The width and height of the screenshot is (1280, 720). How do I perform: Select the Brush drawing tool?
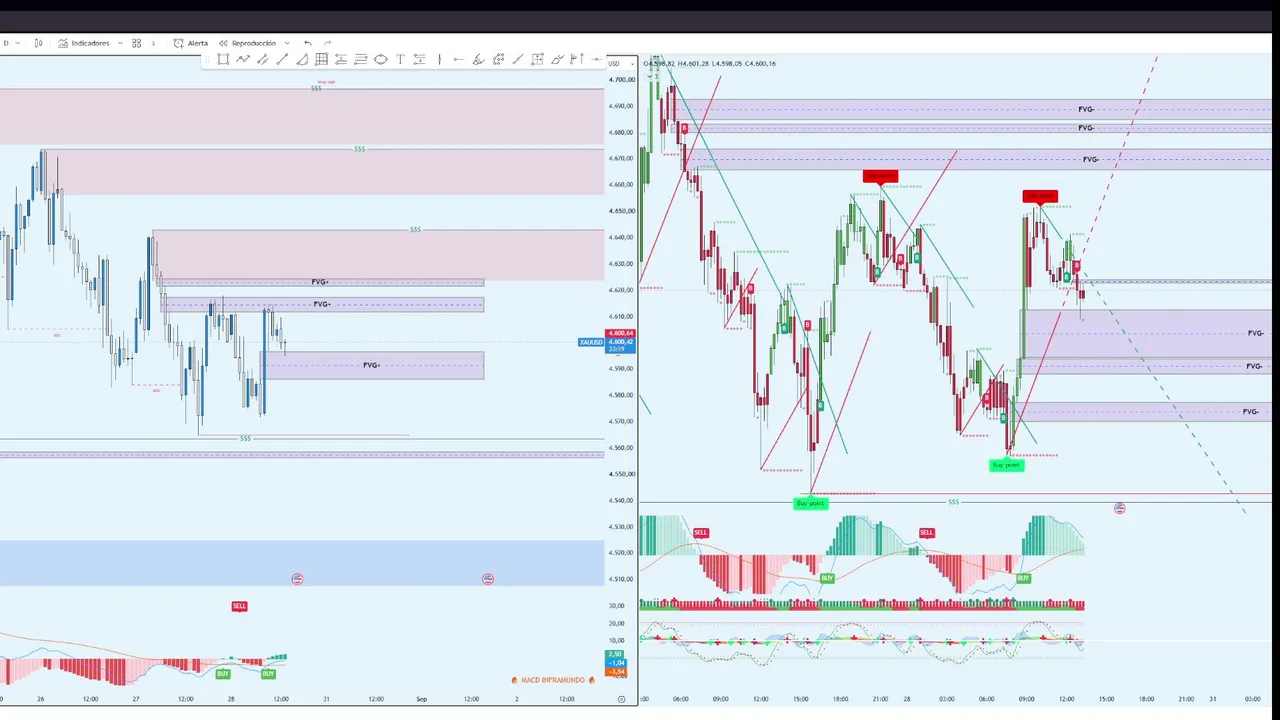pyautogui.click(x=478, y=59)
